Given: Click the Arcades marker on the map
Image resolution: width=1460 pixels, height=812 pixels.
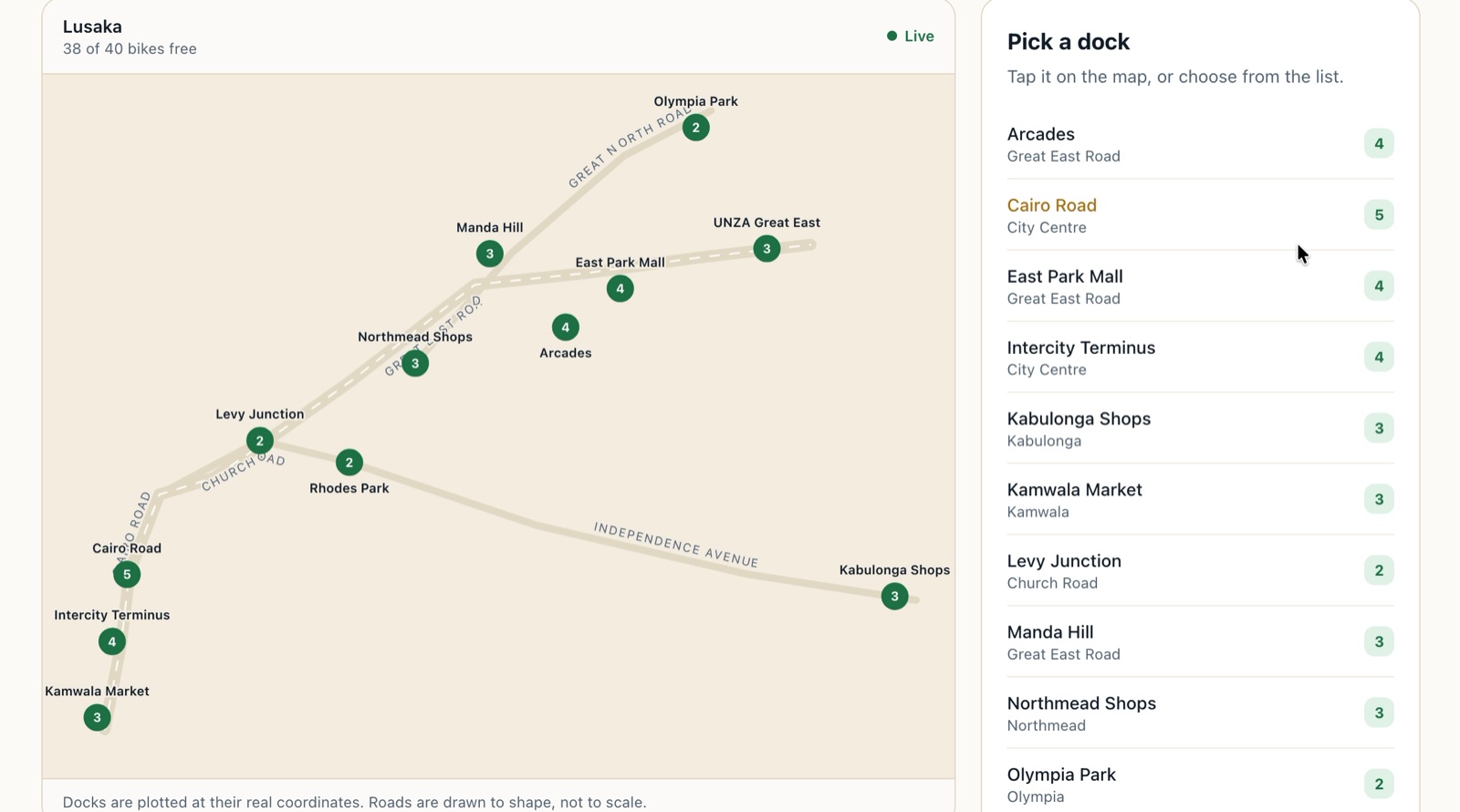Looking at the screenshot, I should point(565,327).
